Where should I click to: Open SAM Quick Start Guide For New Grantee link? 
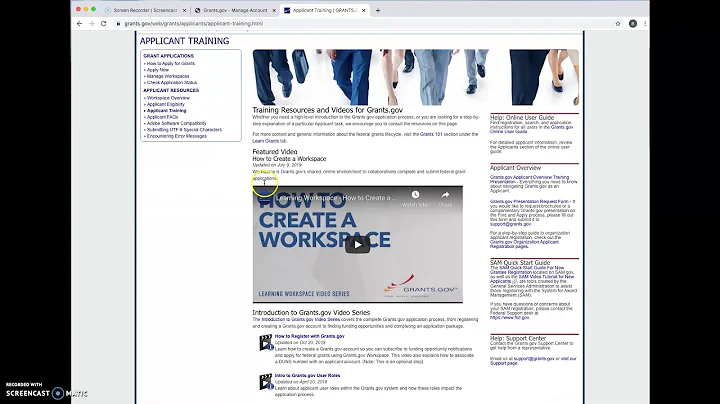coord(528,270)
